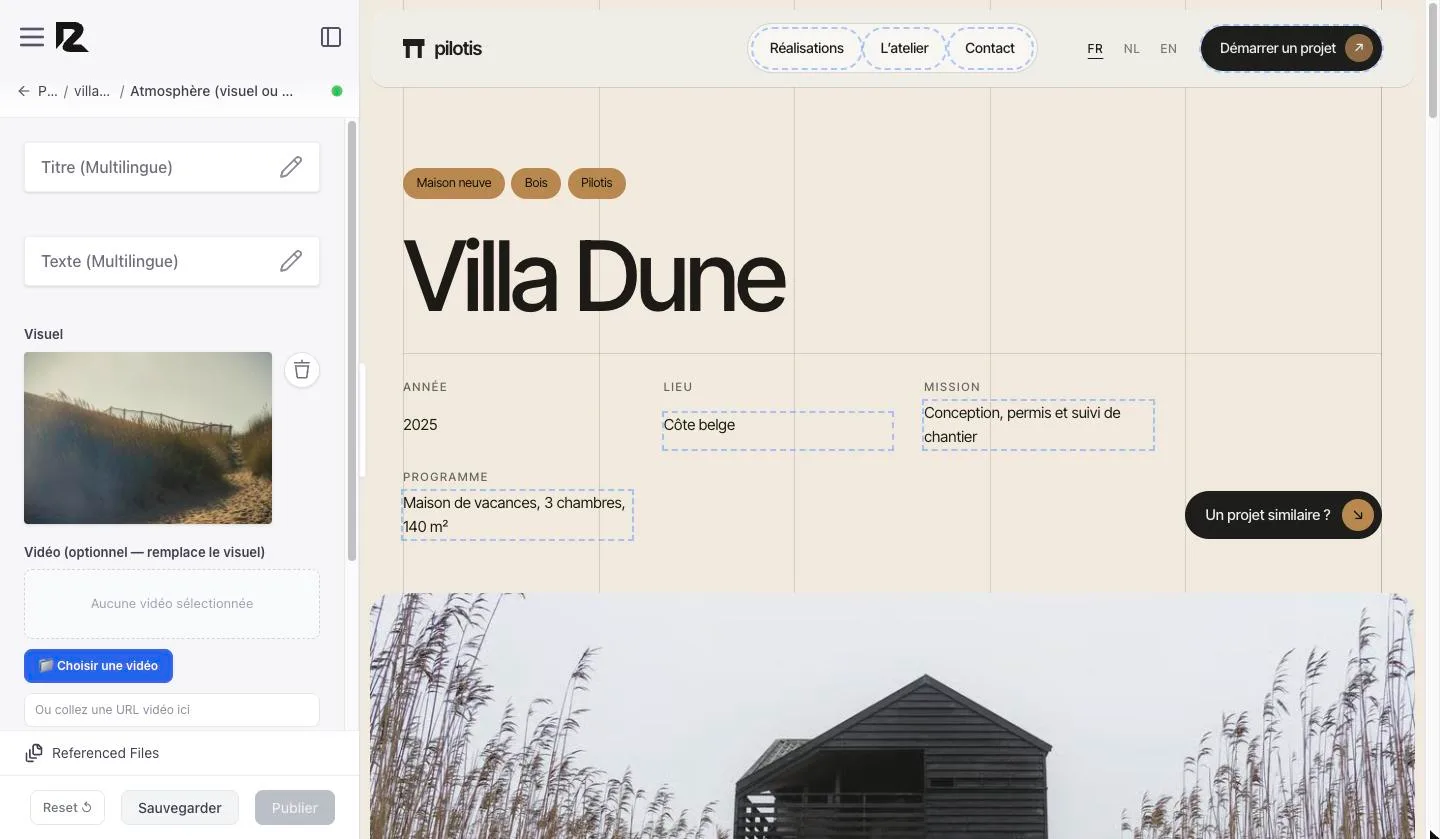Click the preview page scrollbar

click(1432, 60)
